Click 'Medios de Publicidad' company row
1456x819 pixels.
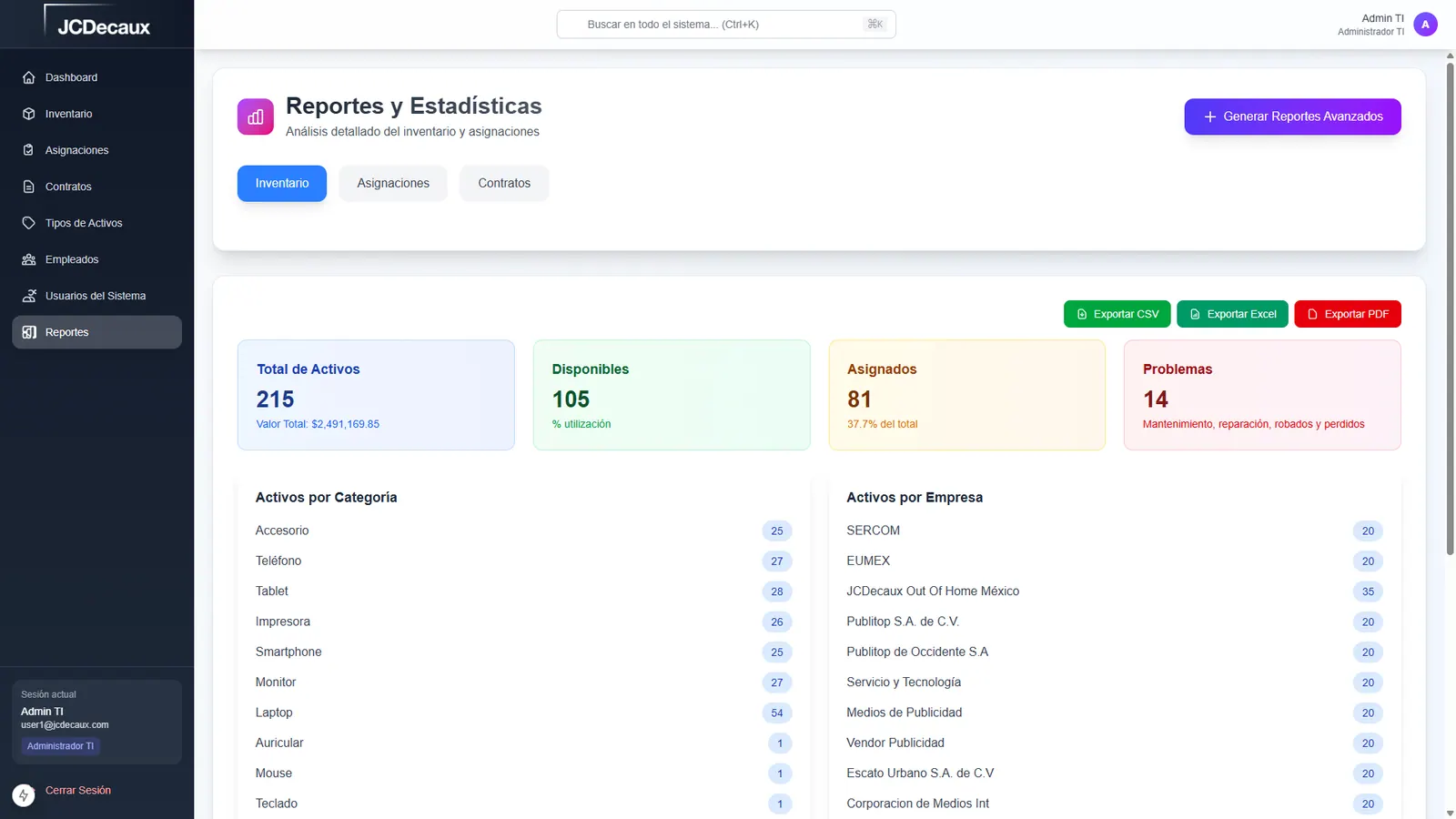coord(1115,713)
